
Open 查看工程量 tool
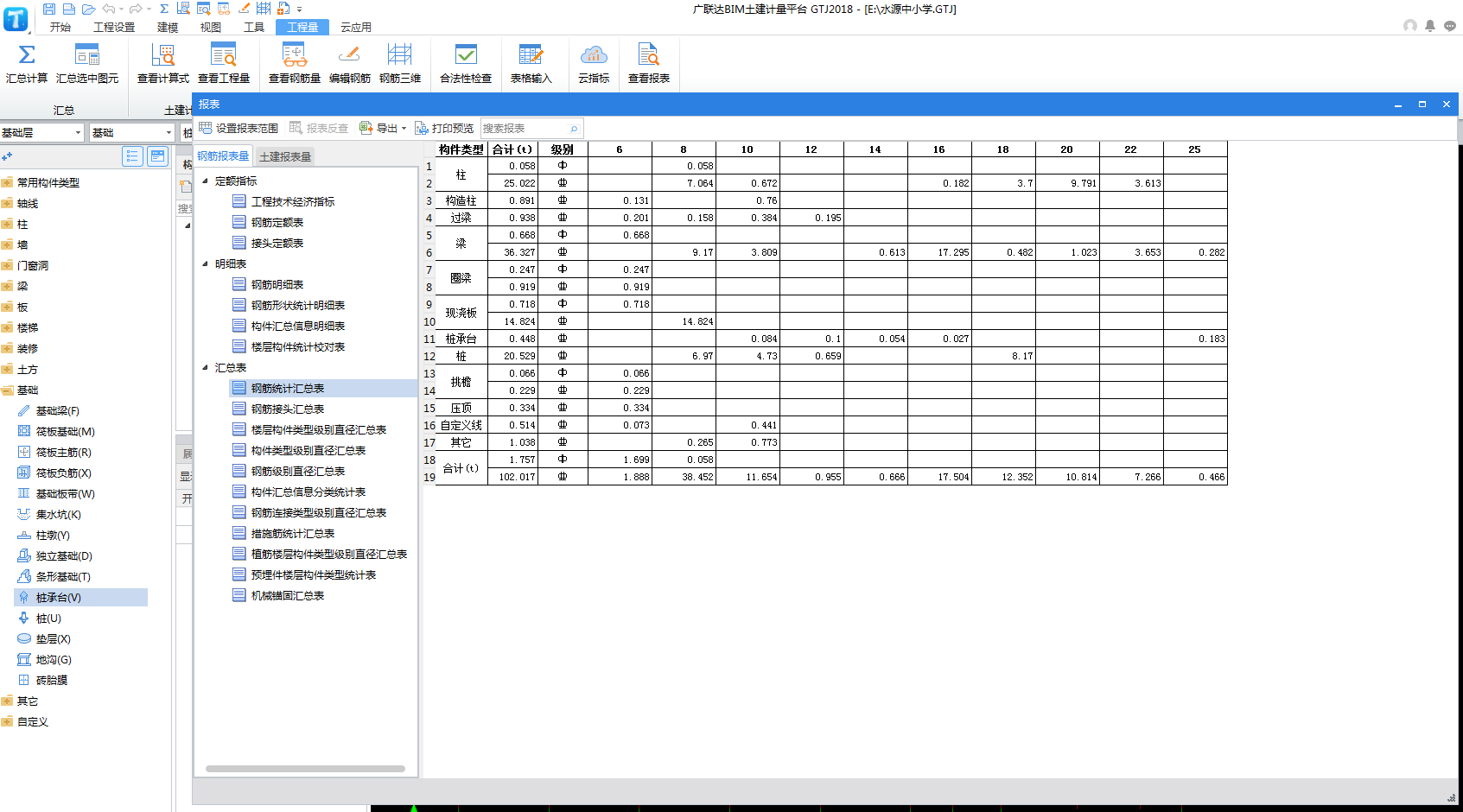[x=224, y=64]
